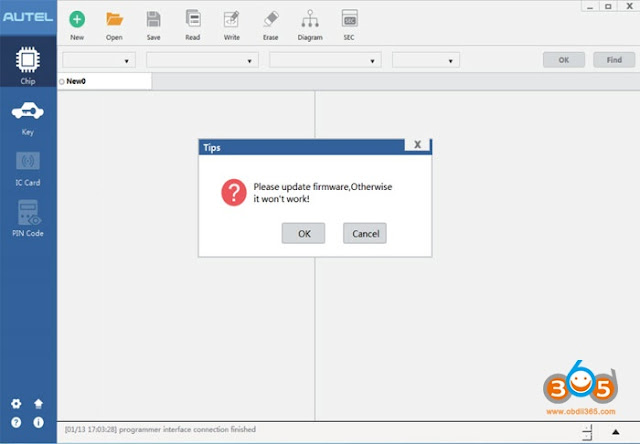Image resolution: width=640 pixels, height=444 pixels.
Task: Open settings via the gear icon
Action: point(16,404)
